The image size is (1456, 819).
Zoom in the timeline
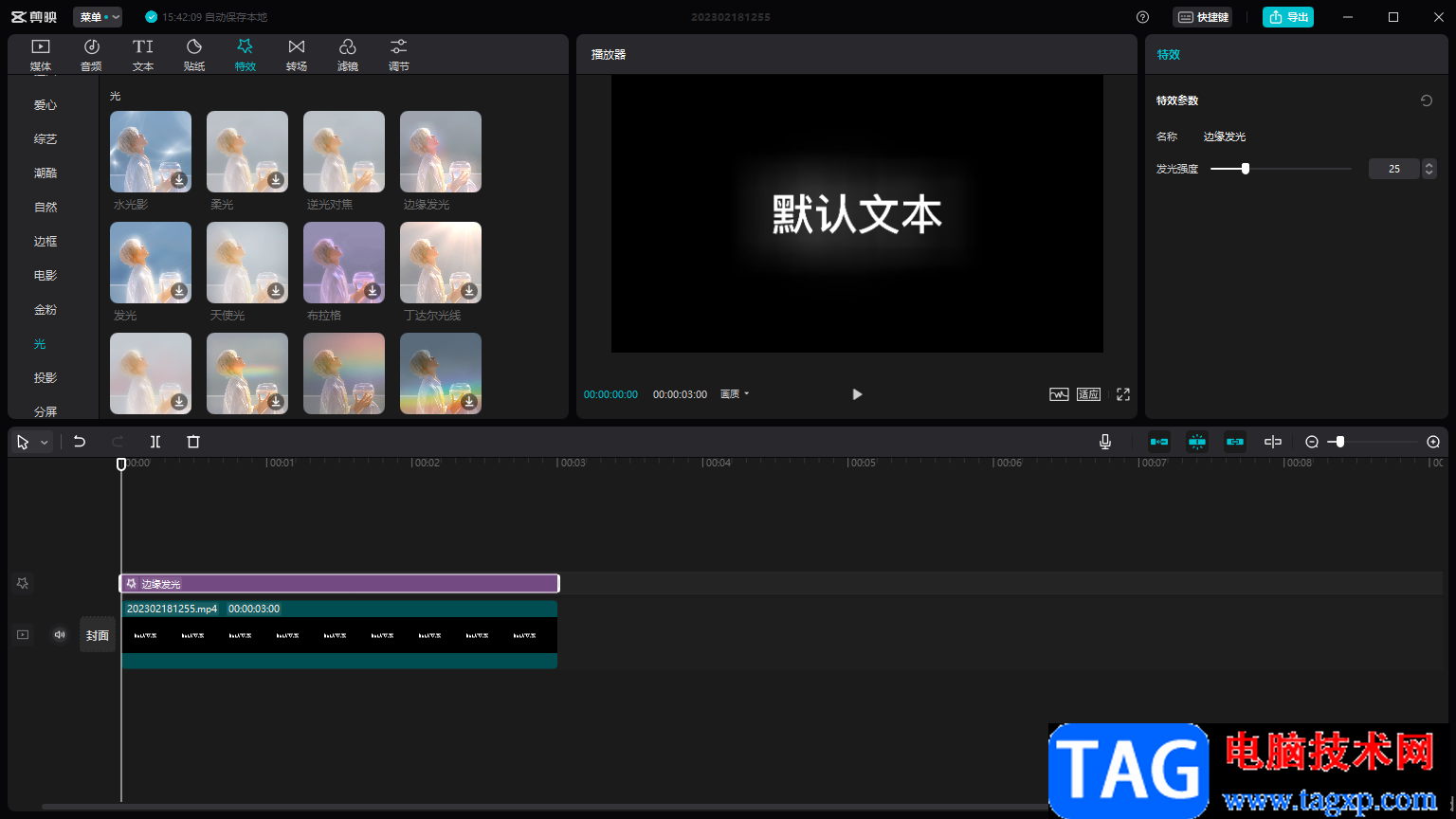tap(1433, 442)
